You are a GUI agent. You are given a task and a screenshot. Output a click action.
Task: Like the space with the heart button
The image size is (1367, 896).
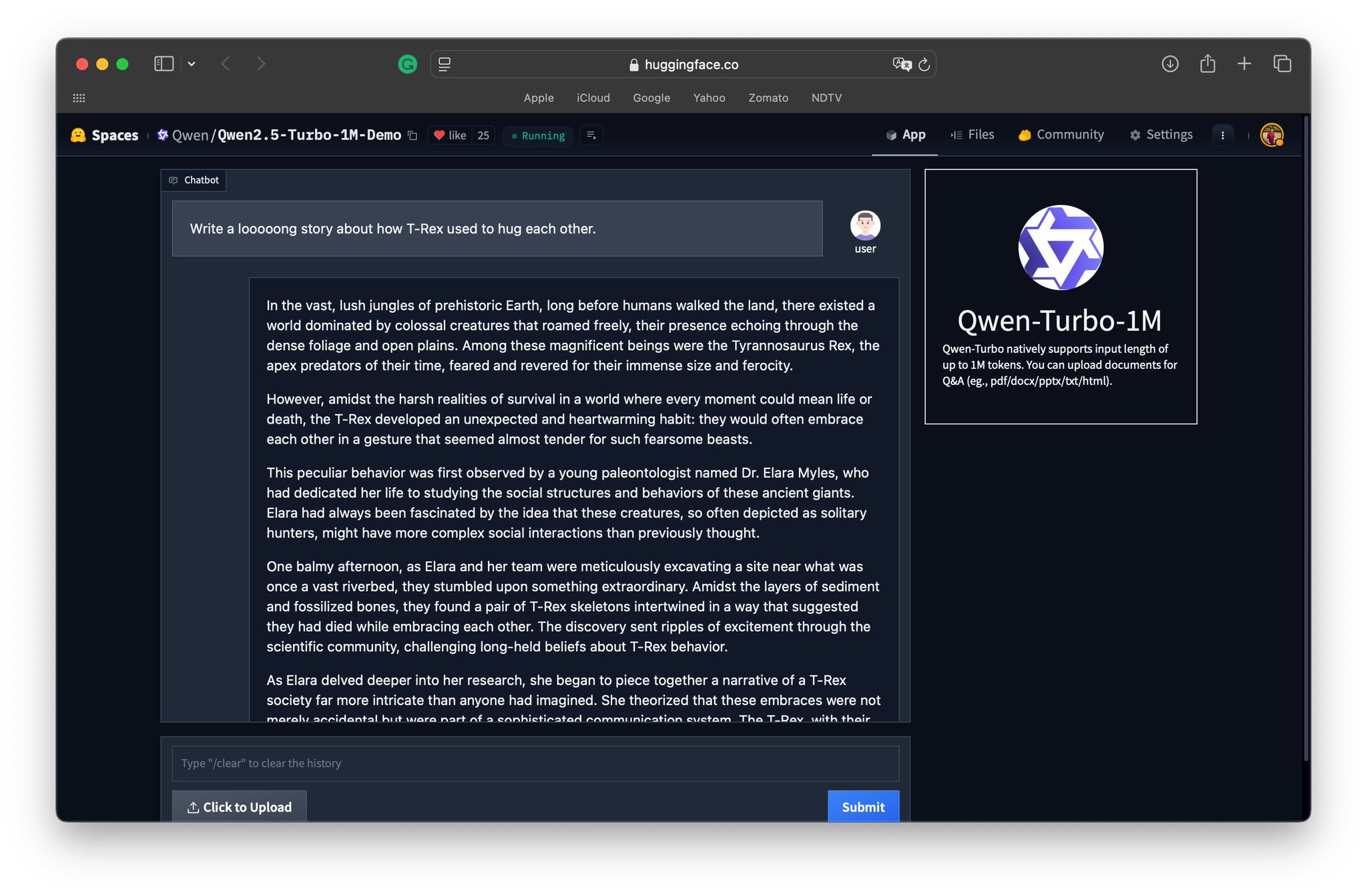point(450,135)
